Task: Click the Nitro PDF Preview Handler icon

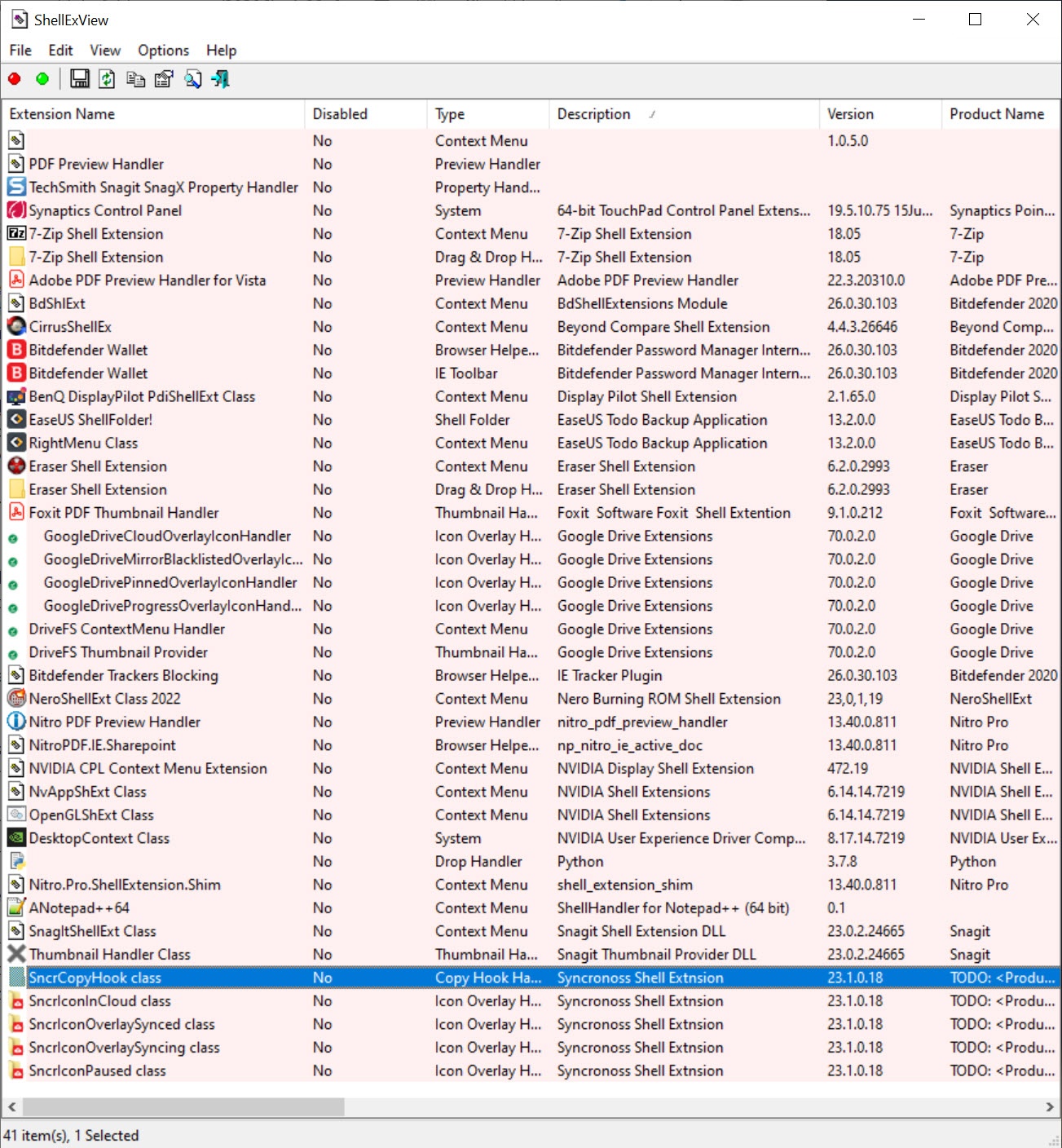Action: point(16,722)
